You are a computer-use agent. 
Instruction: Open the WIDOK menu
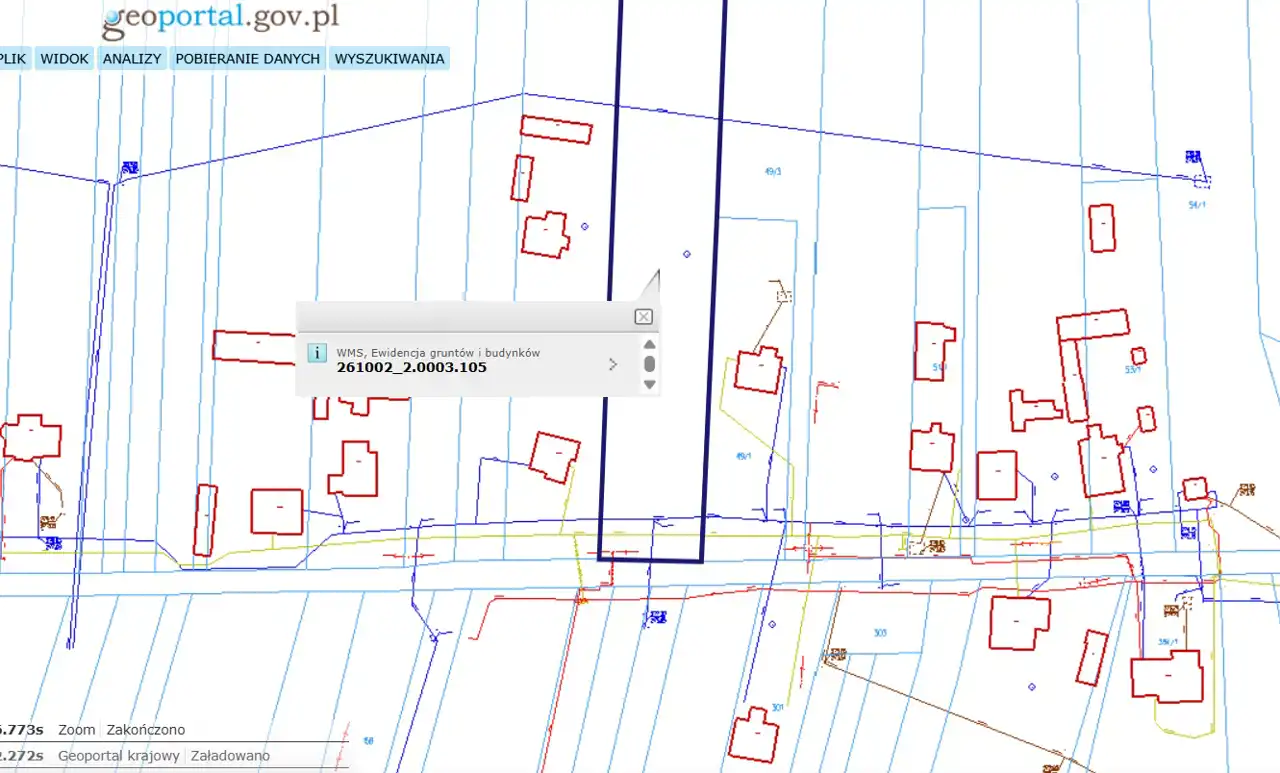click(65, 58)
